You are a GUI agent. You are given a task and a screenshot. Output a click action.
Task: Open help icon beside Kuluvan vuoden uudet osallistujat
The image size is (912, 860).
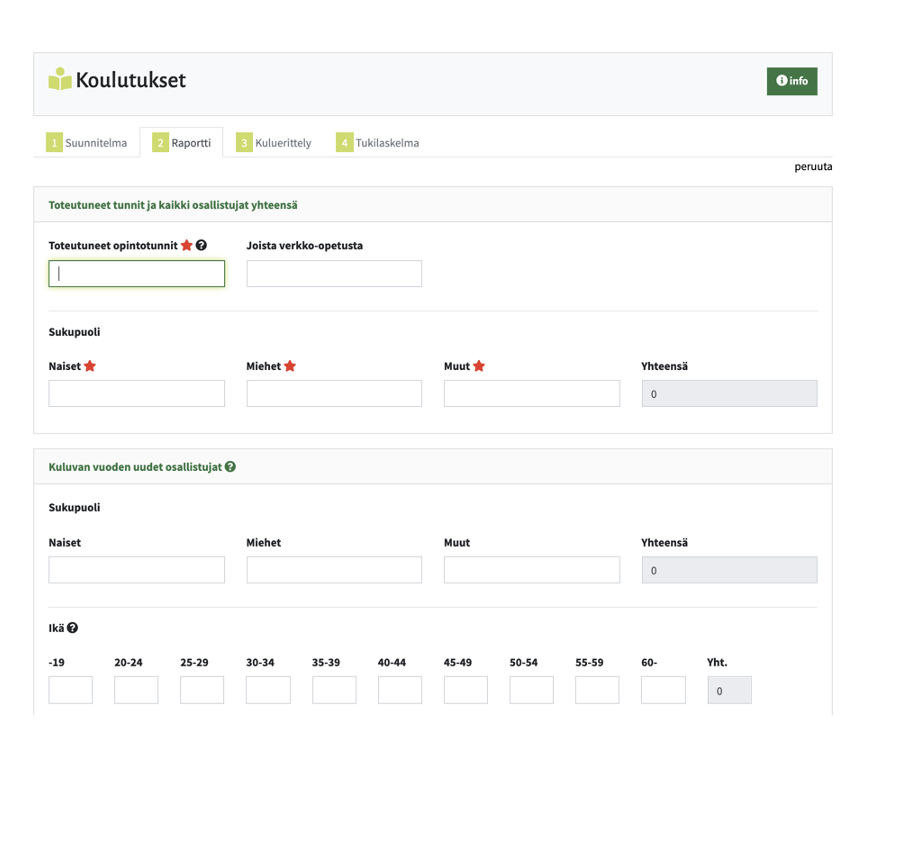230,466
